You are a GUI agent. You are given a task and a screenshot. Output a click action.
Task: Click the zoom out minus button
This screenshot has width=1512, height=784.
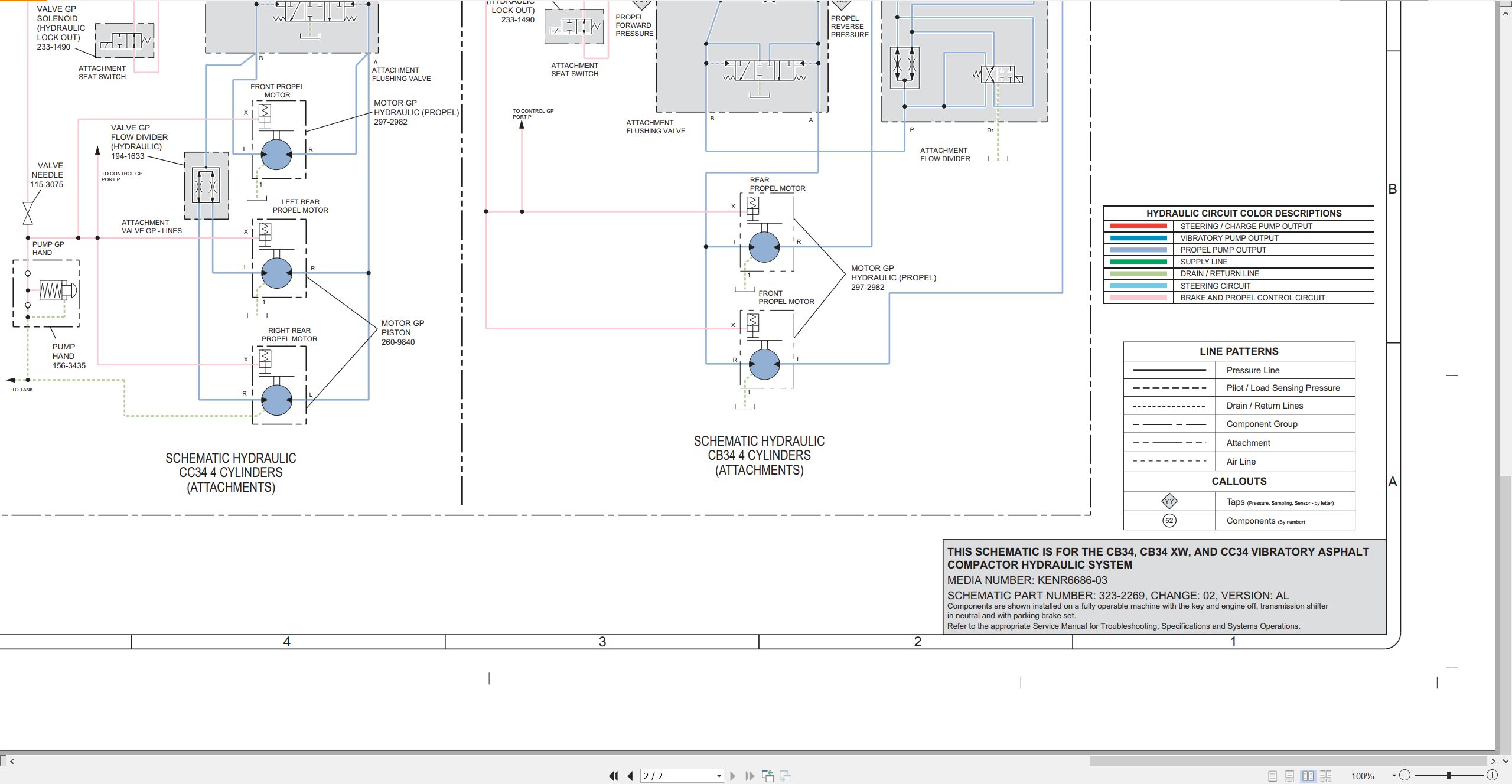pyautogui.click(x=1405, y=775)
